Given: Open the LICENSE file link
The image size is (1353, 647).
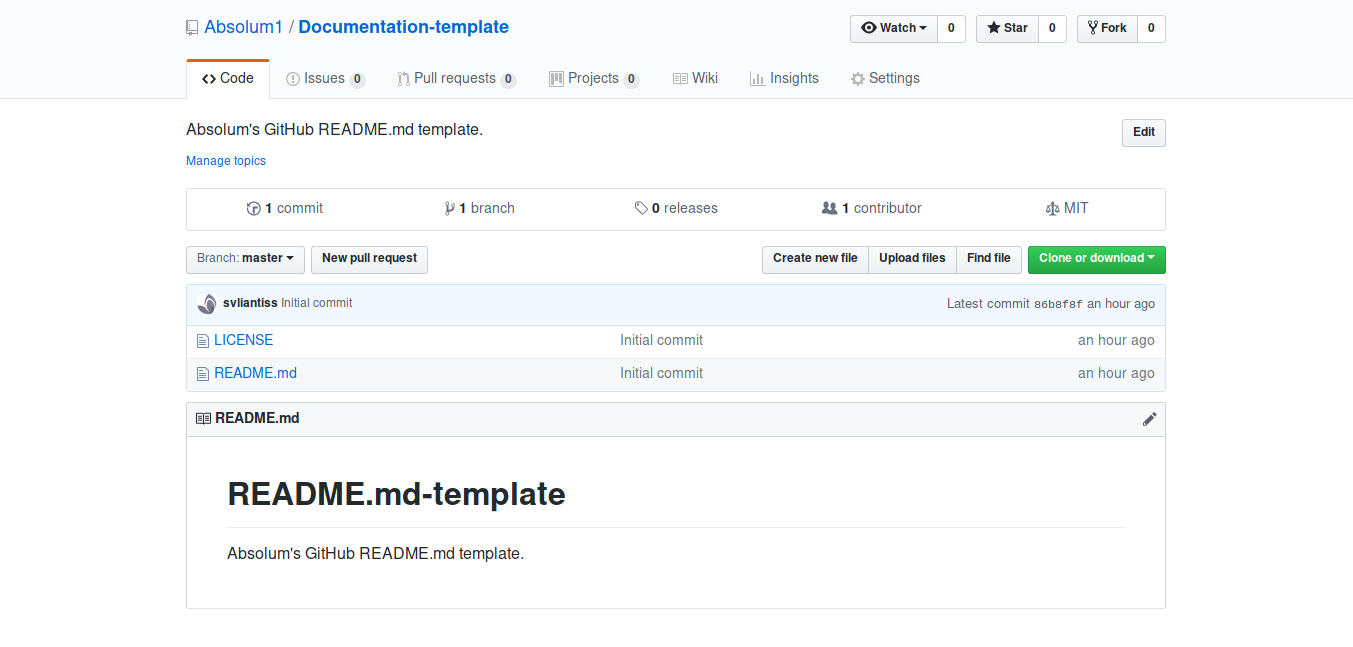Looking at the screenshot, I should pos(243,340).
